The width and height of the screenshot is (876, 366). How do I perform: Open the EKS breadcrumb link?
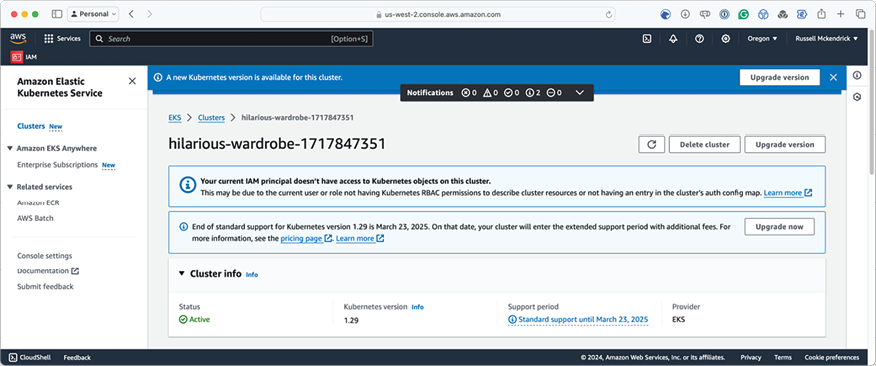pos(175,117)
